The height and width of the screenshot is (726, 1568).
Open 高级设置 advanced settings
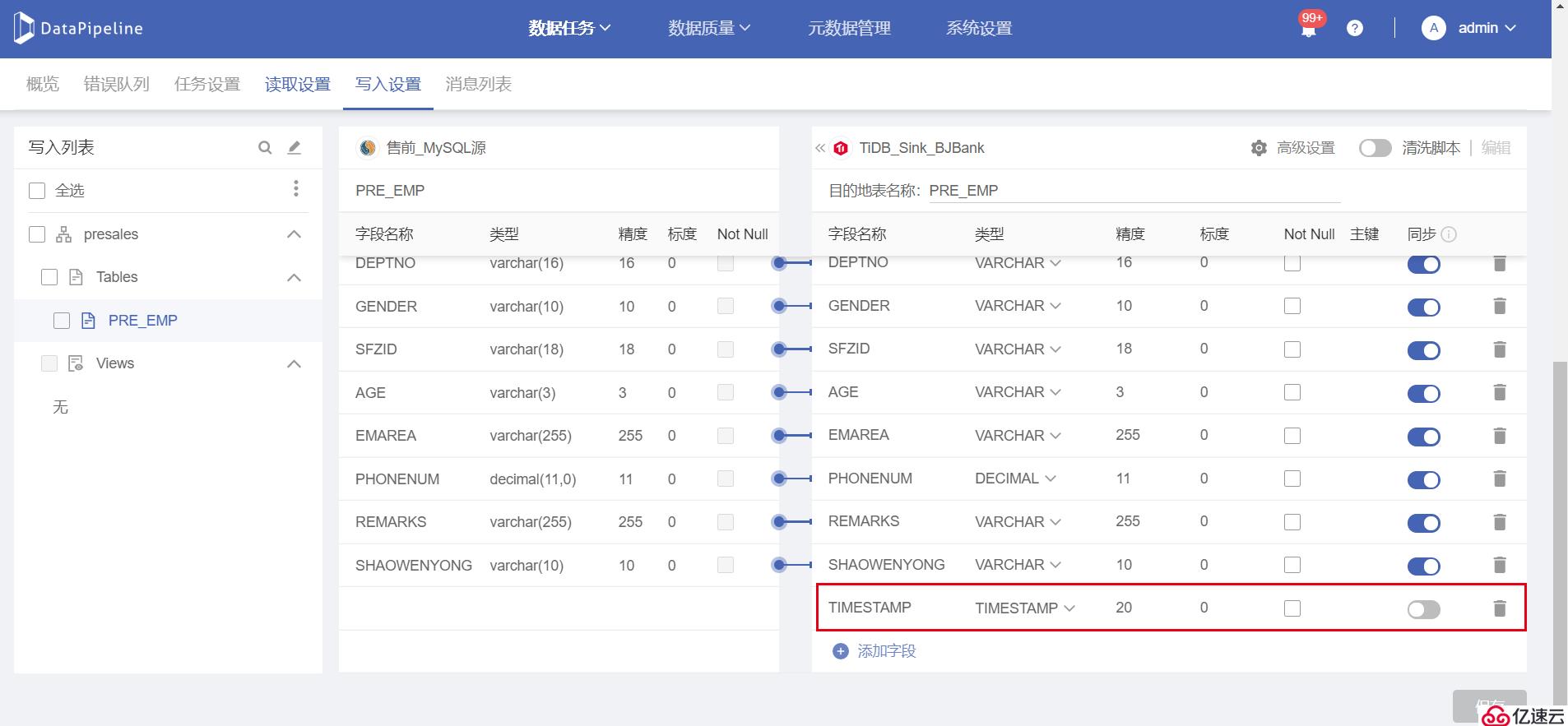click(x=1306, y=148)
